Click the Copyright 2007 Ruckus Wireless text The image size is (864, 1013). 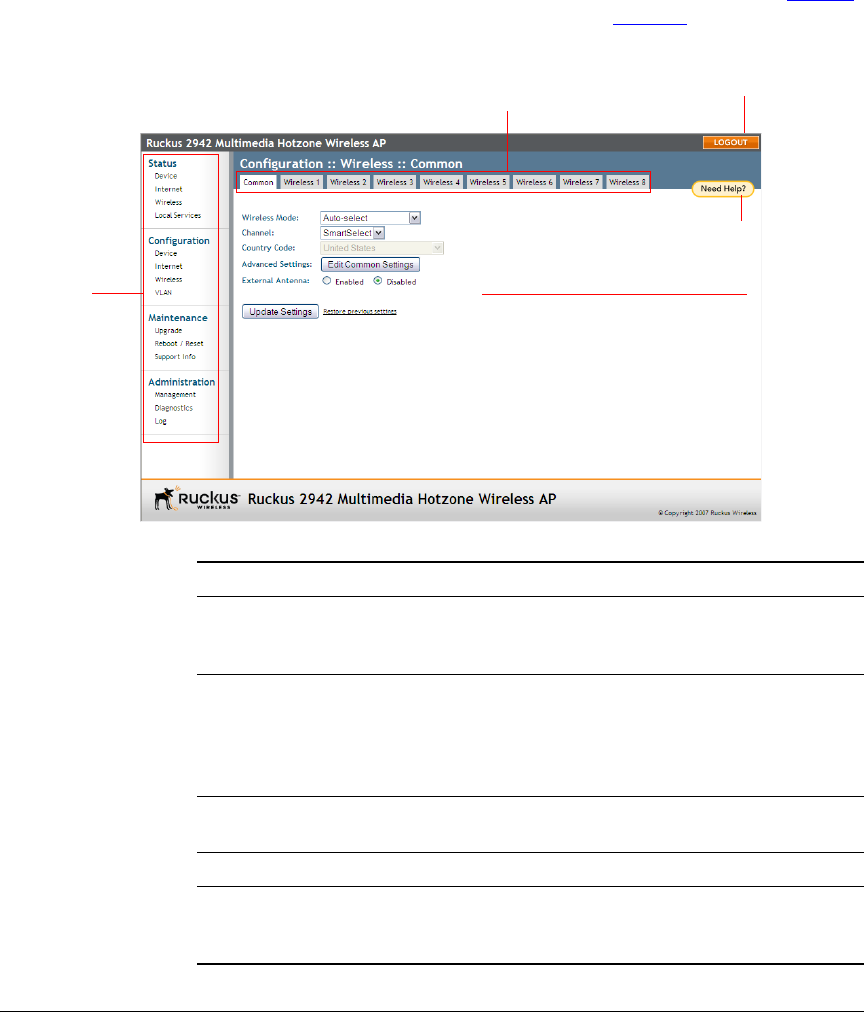707,513
